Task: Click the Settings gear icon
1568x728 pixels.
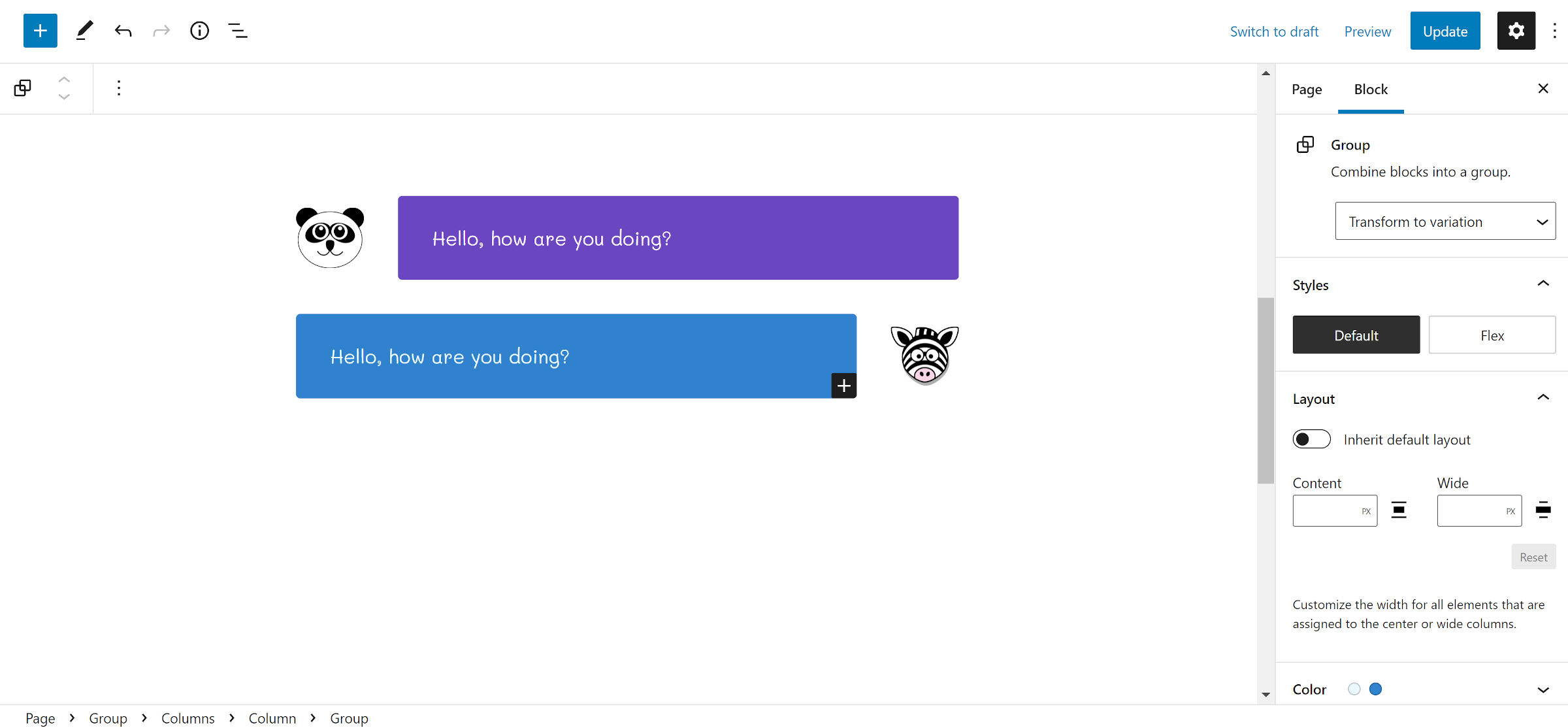Action: click(1516, 31)
